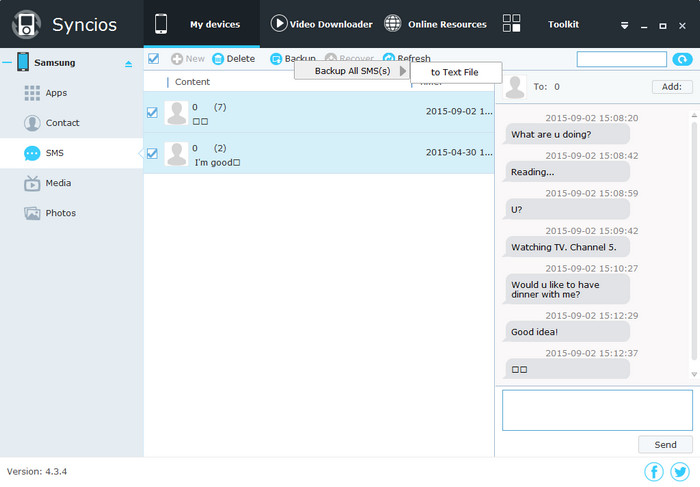Viewport: 700px width, 487px height.
Task: Click the Online Resources globe icon
Action: coord(392,23)
